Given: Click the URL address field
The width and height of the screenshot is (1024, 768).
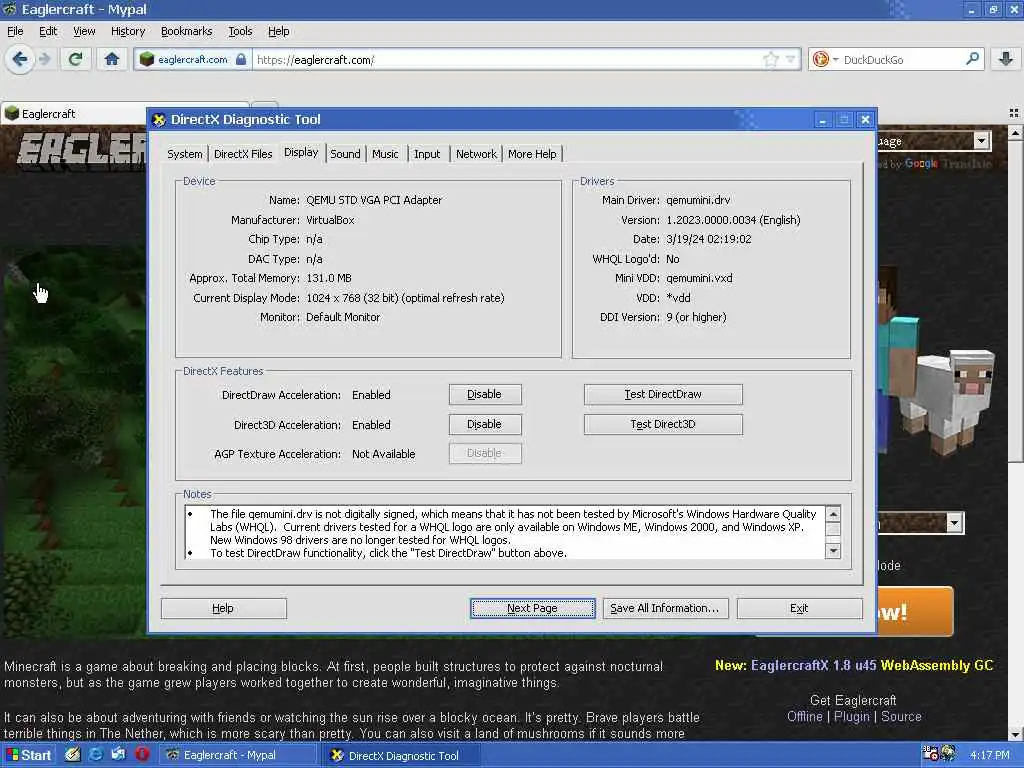Looking at the screenshot, I should 506,59.
